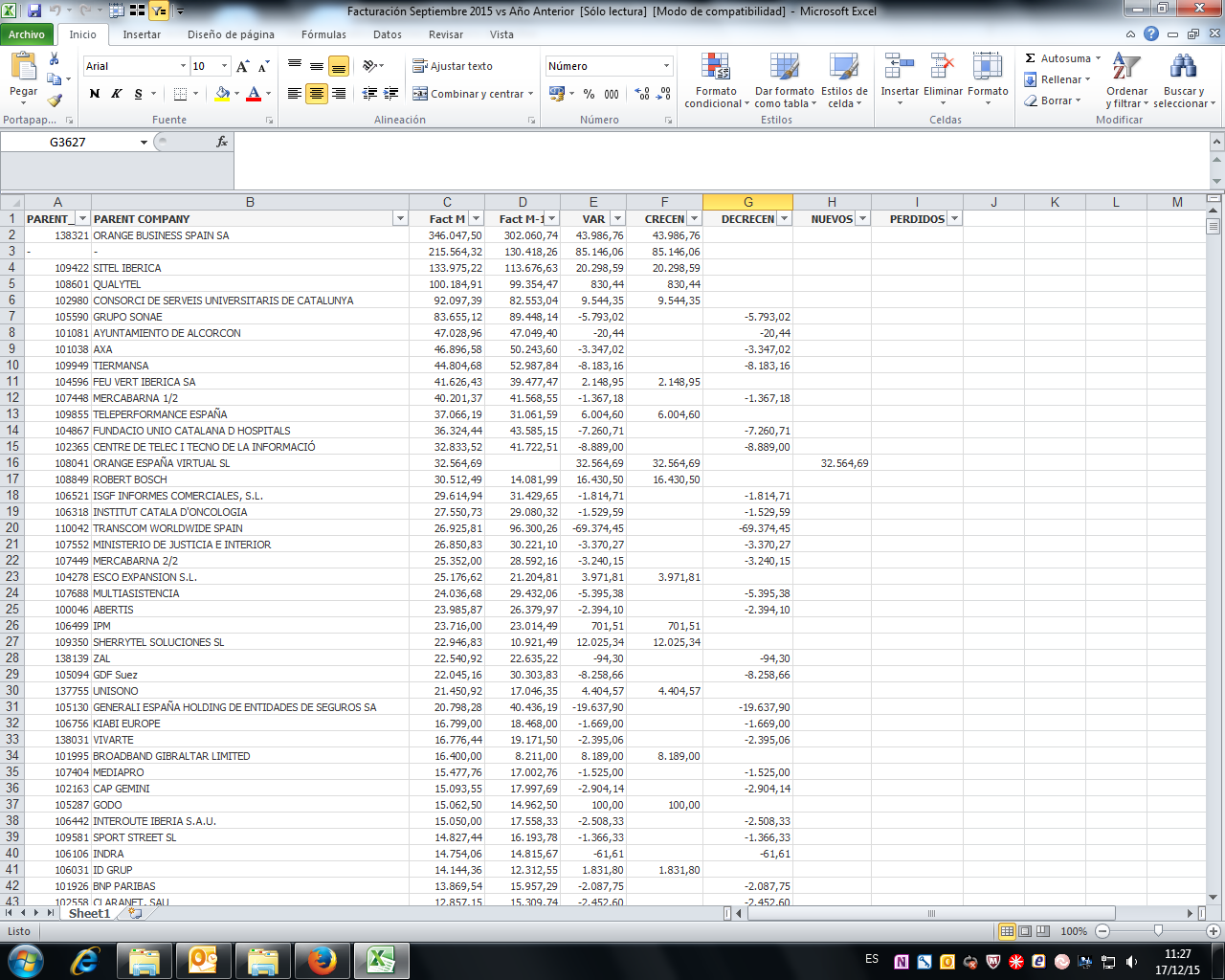This screenshot has height=980, width=1225.
Task: Click the Name Box showing G3627
Action: 69,142
